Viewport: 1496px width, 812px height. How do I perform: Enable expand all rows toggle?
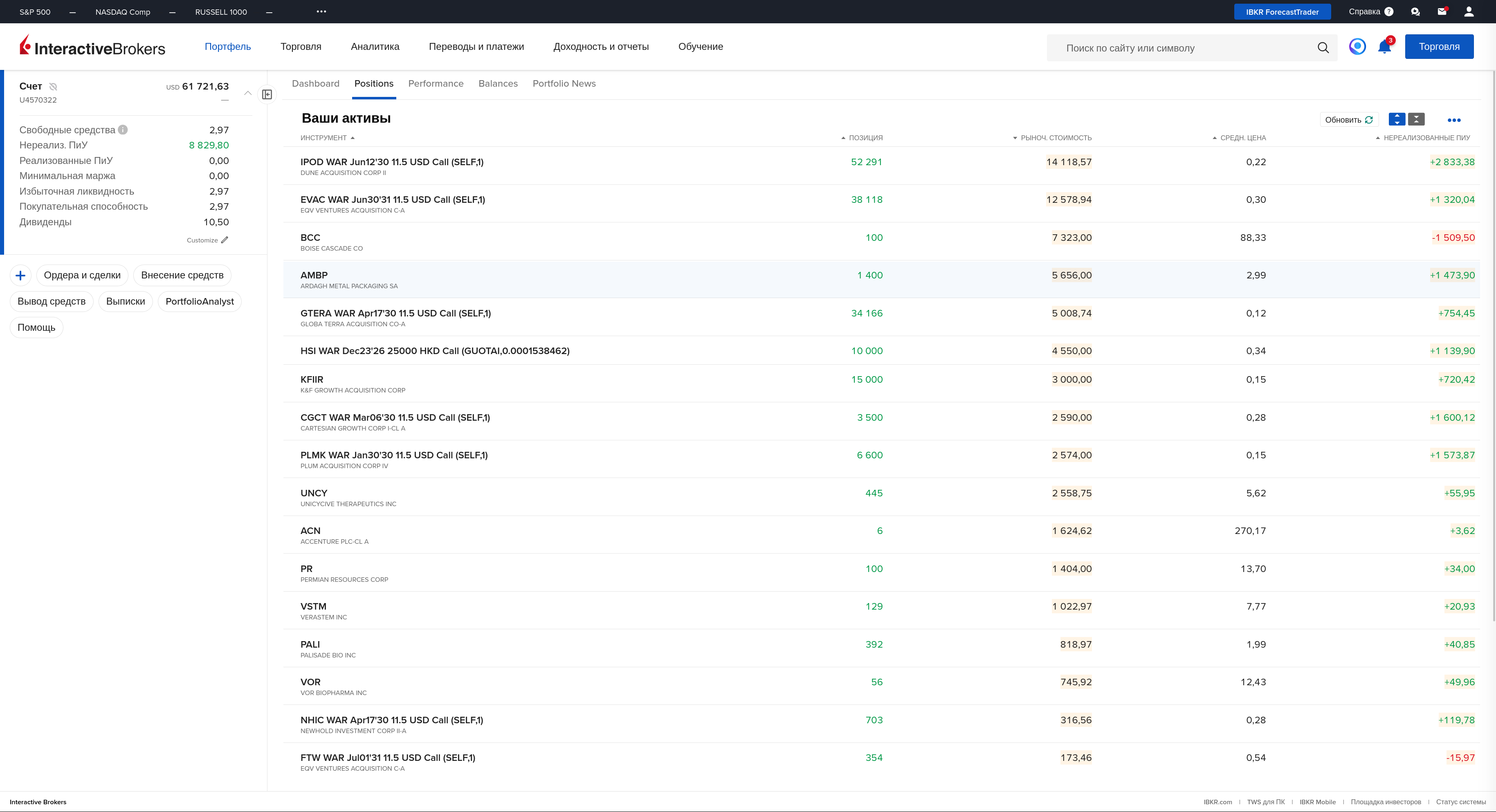point(1397,119)
